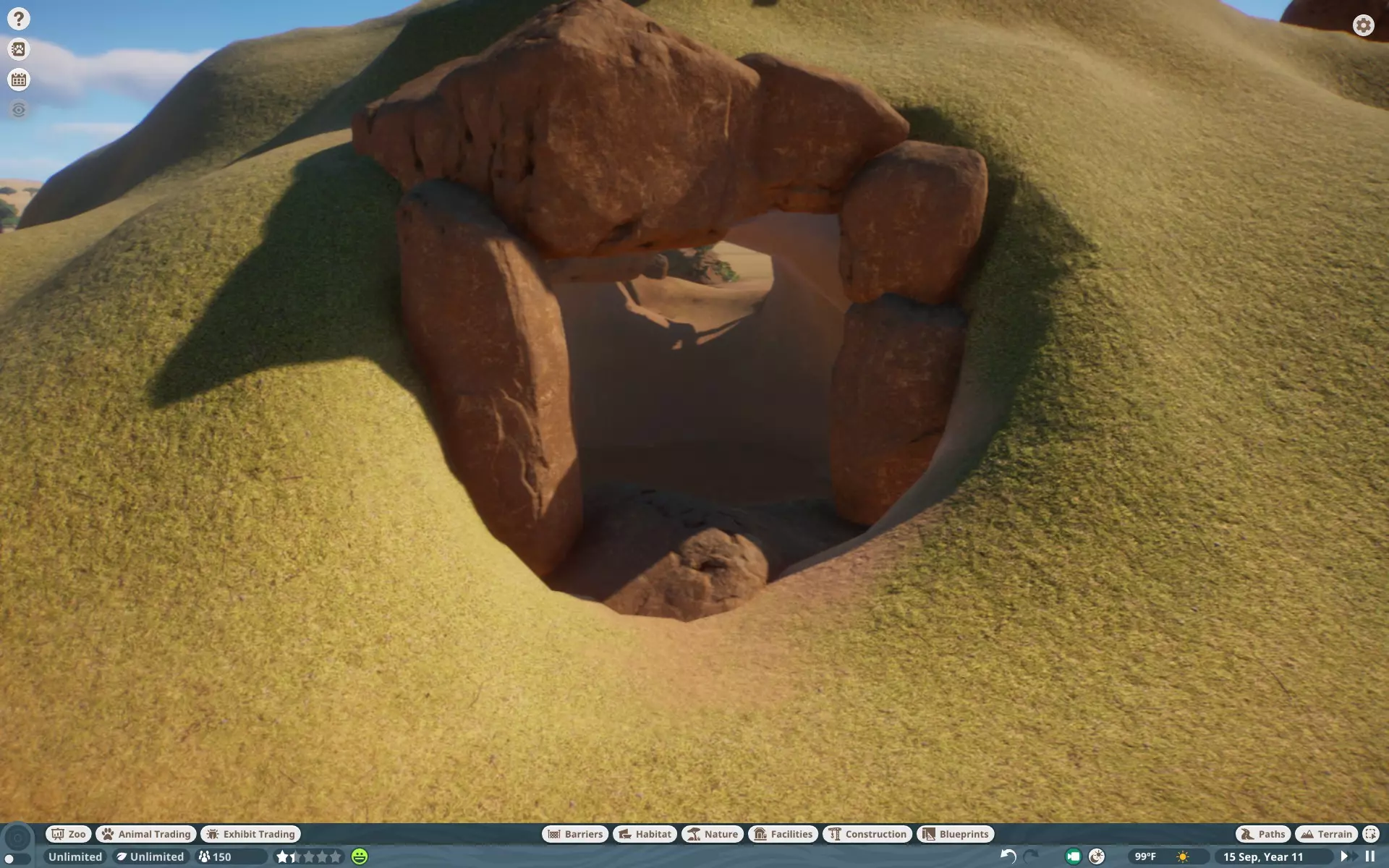Expand the Facilities menu
The height and width of the screenshot is (868, 1389).
783,834
